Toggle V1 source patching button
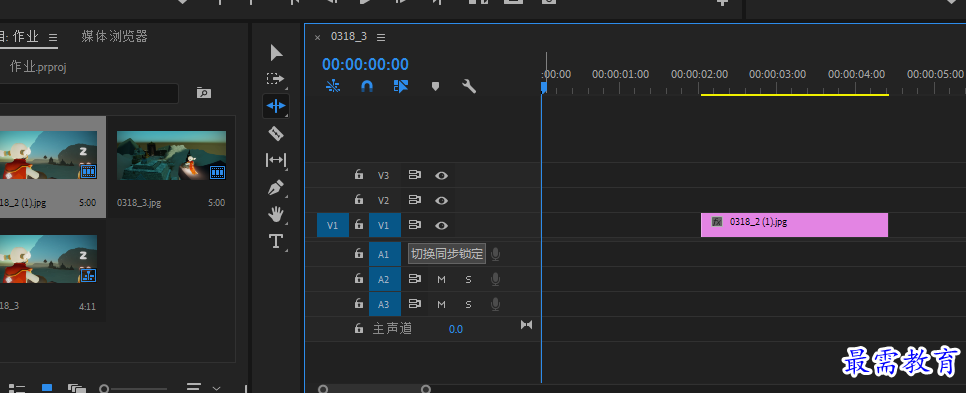Image resolution: width=966 pixels, height=393 pixels. point(333,225)
